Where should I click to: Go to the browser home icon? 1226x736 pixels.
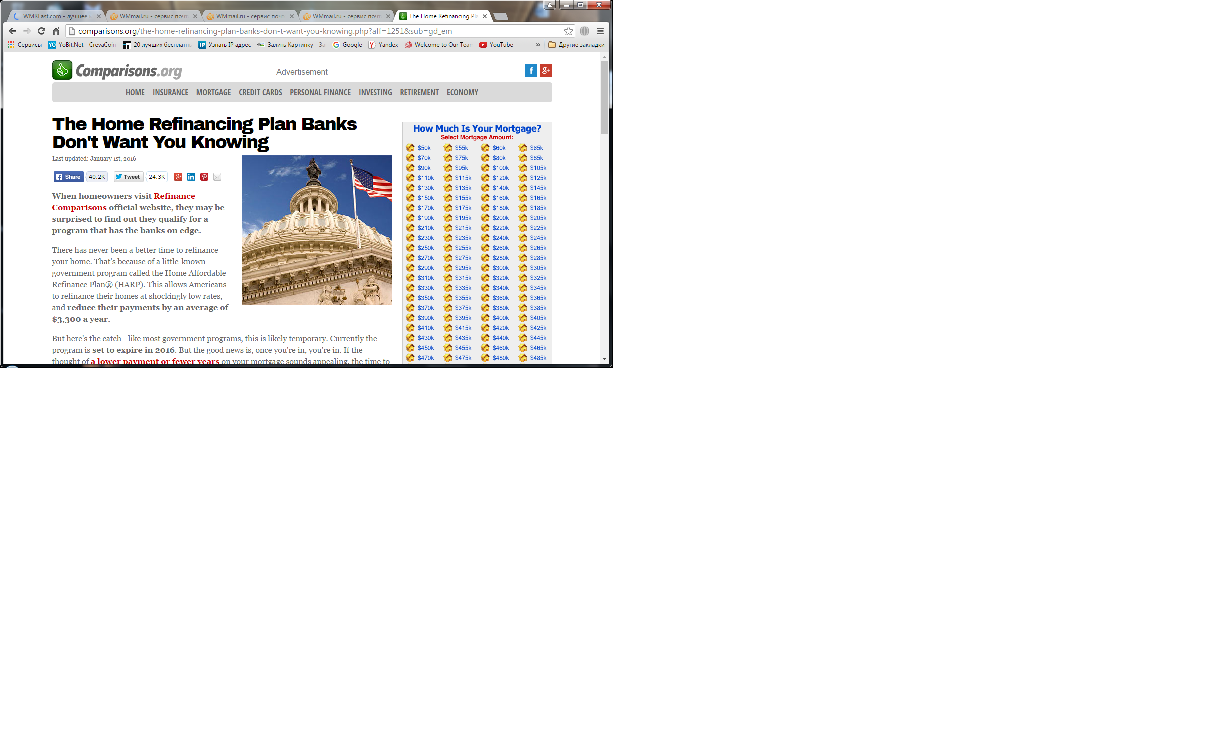tap(56, 31)
